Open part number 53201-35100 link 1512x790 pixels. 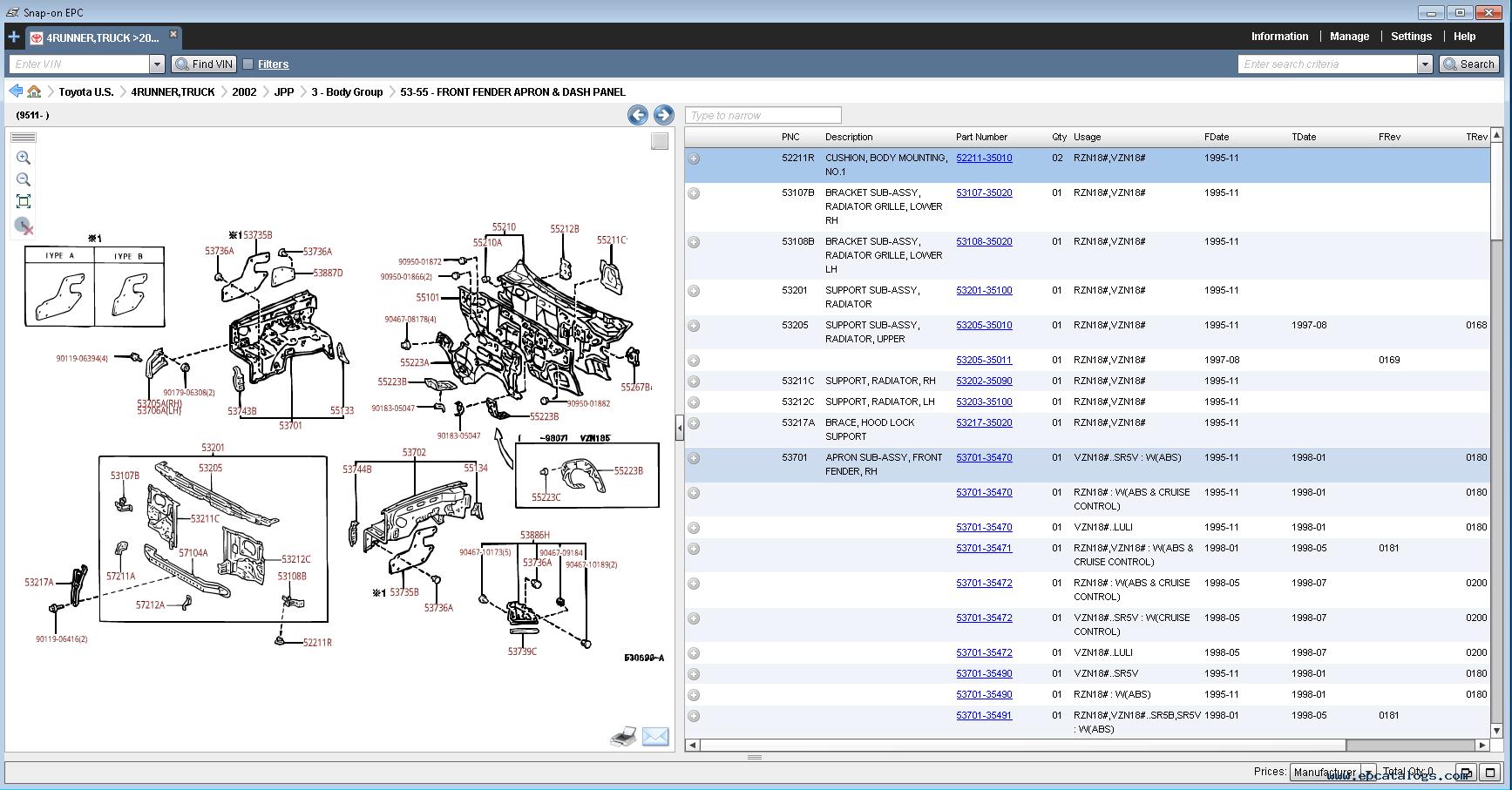coord(984,290)
